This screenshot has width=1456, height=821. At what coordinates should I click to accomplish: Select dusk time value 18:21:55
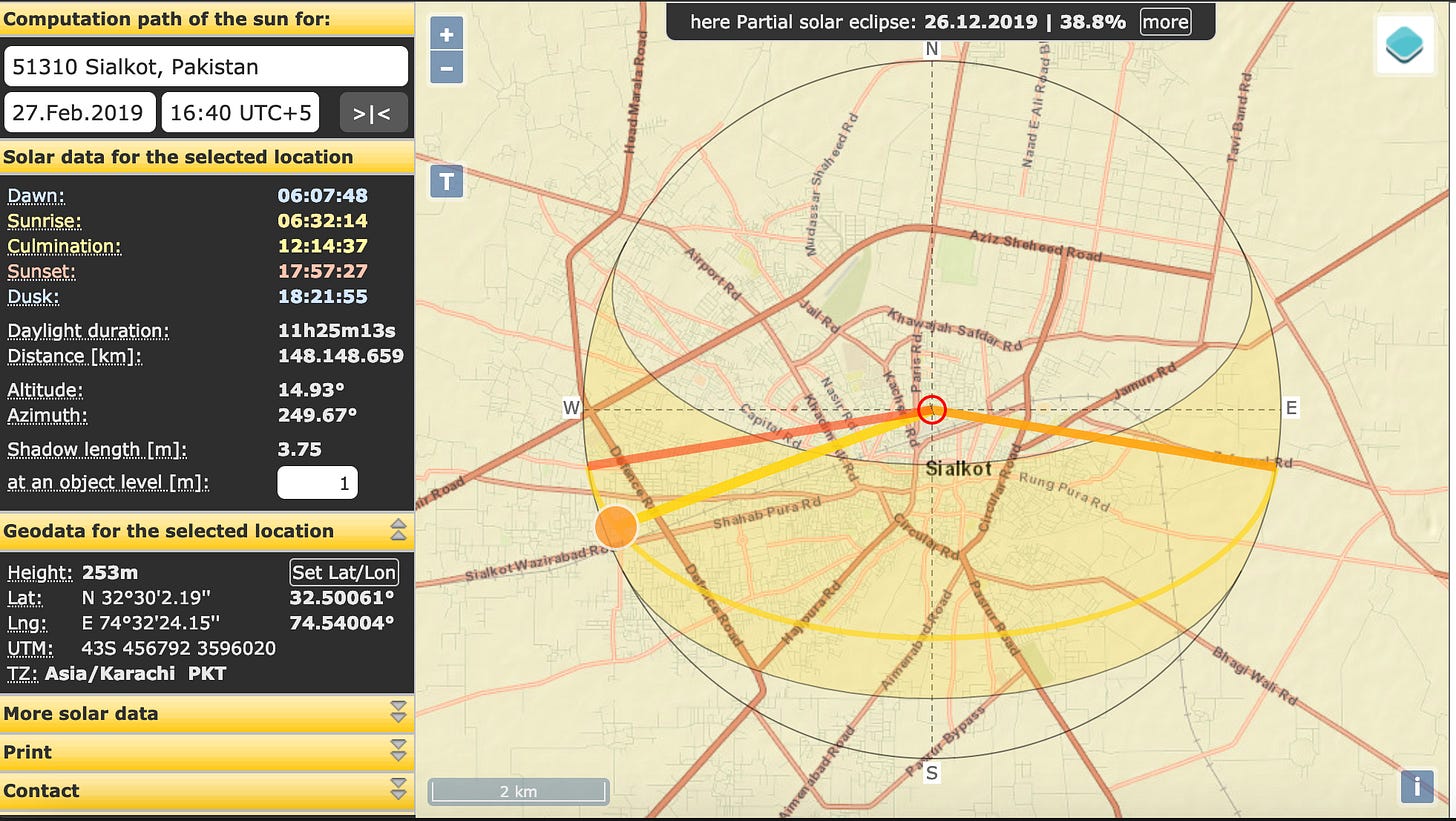pyautogui.click(x=323, y=297)
